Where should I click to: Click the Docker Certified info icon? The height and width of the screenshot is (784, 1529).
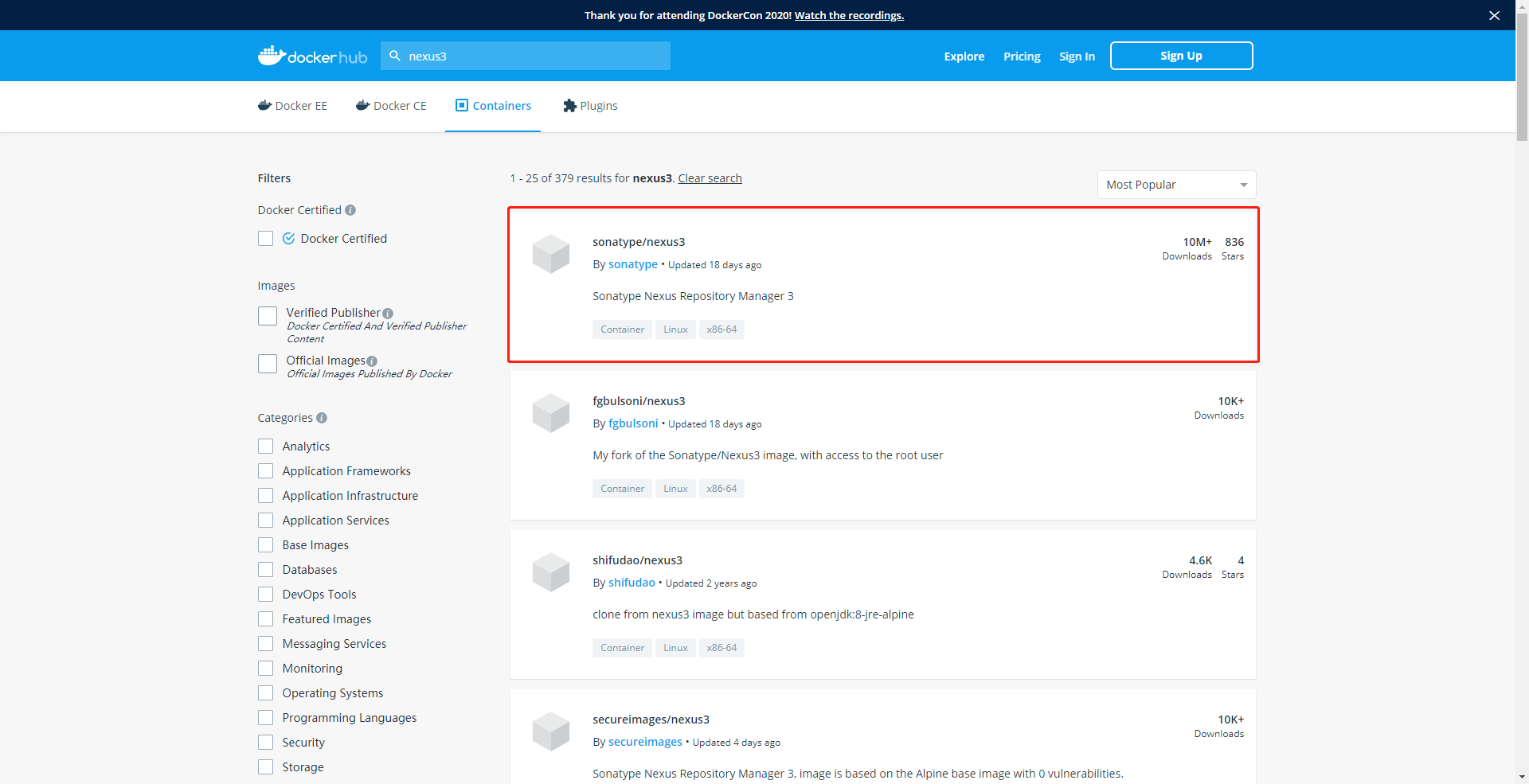coord(350,210)
